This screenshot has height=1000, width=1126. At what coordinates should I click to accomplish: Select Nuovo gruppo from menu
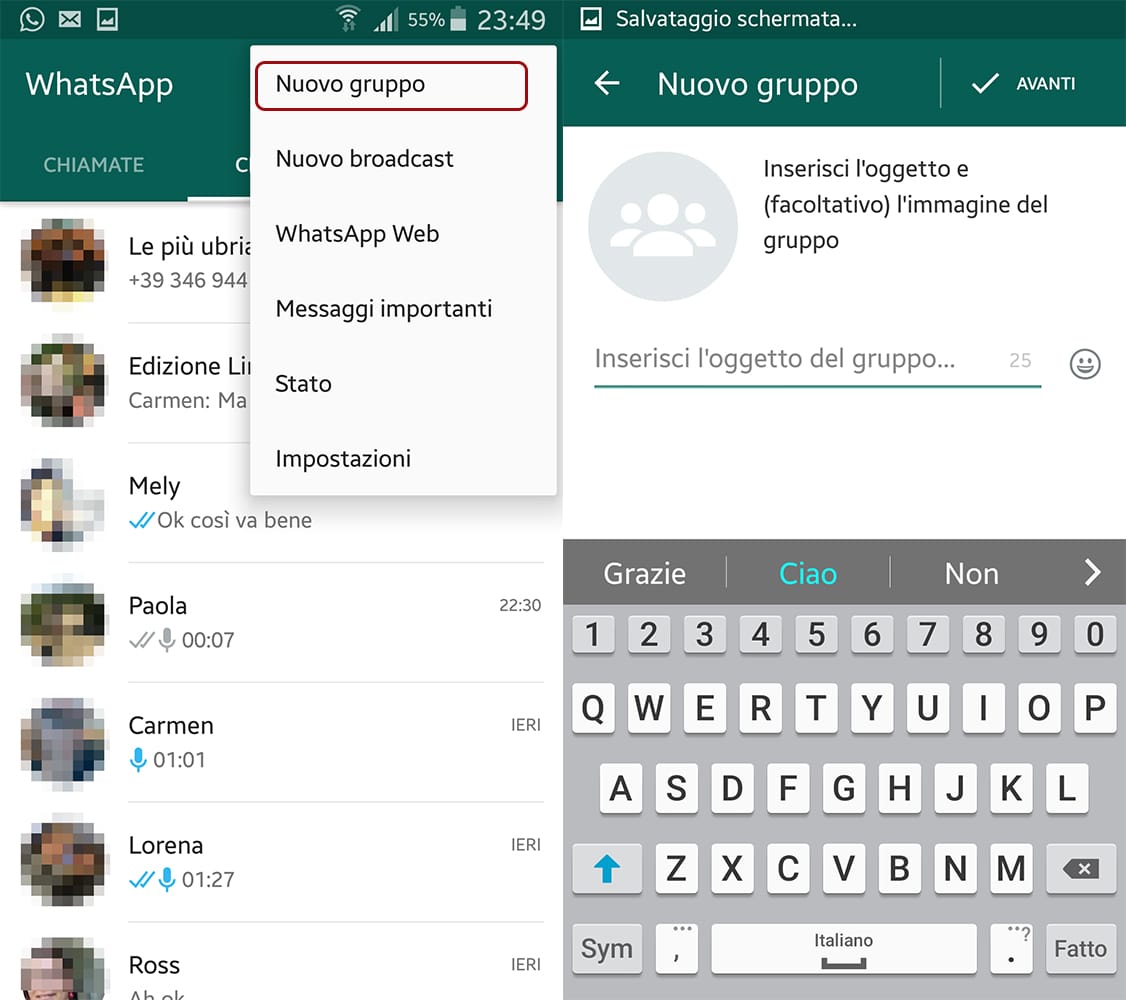pyautogui.click(x=390, y=85)
